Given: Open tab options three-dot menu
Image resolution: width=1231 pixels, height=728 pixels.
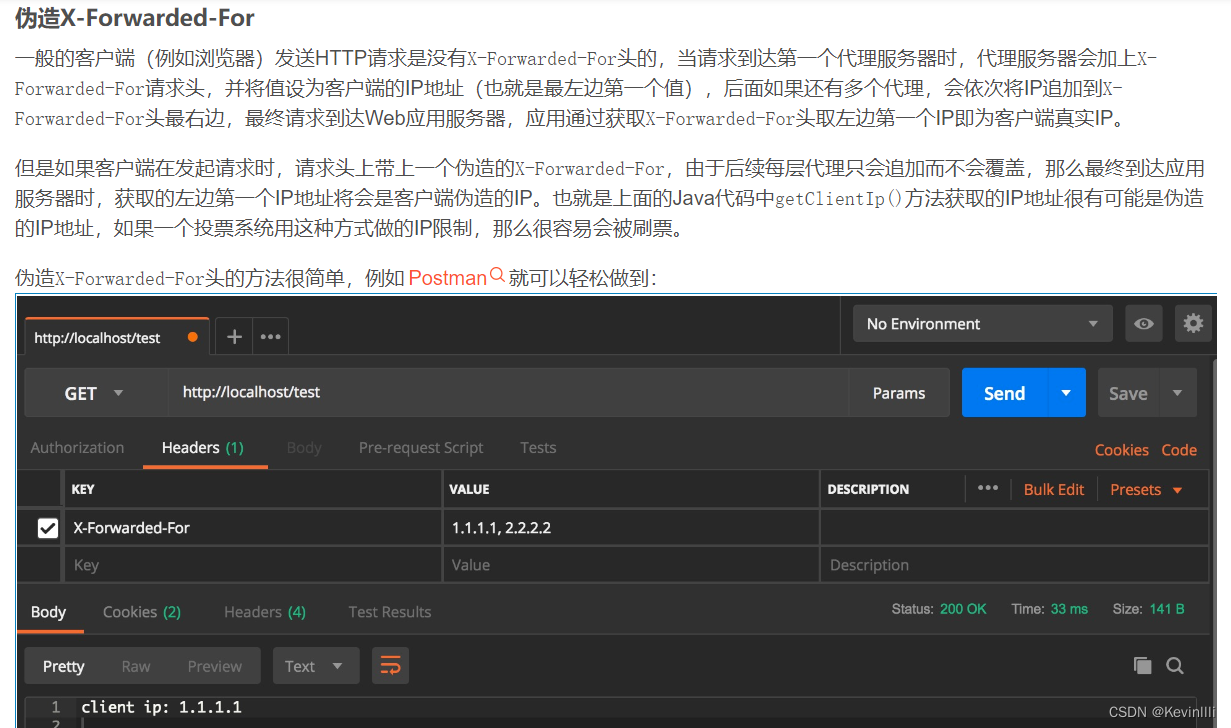Looking at the screenshot, I should pos(270,337).
